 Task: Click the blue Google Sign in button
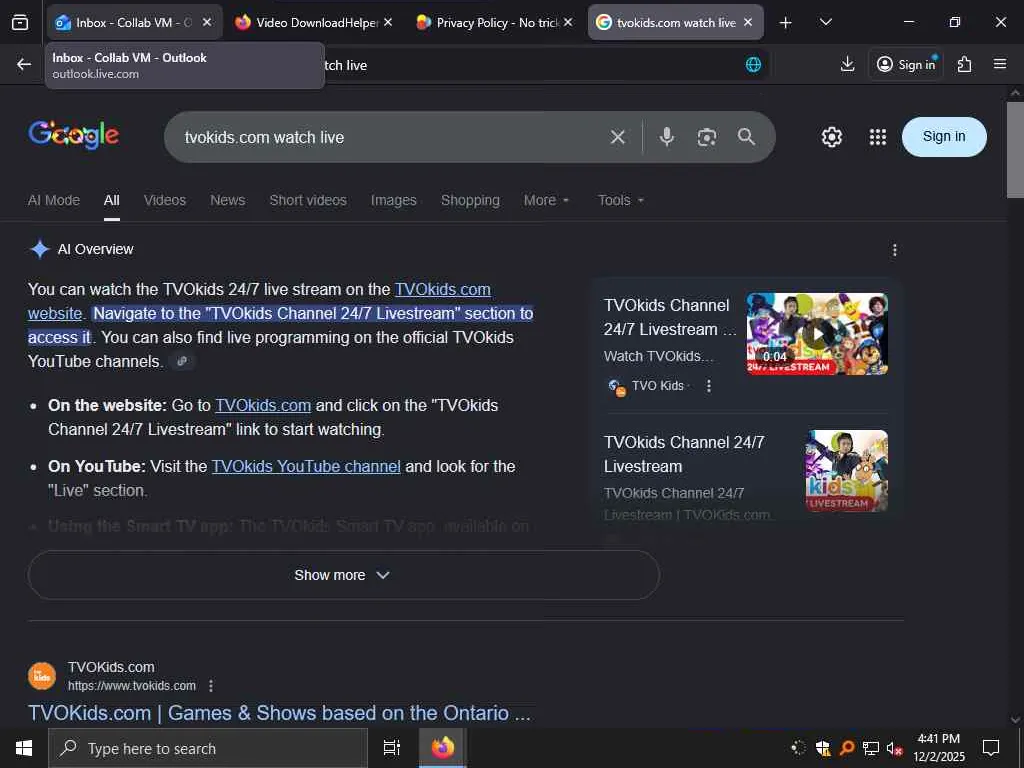[x=944, y=136]
